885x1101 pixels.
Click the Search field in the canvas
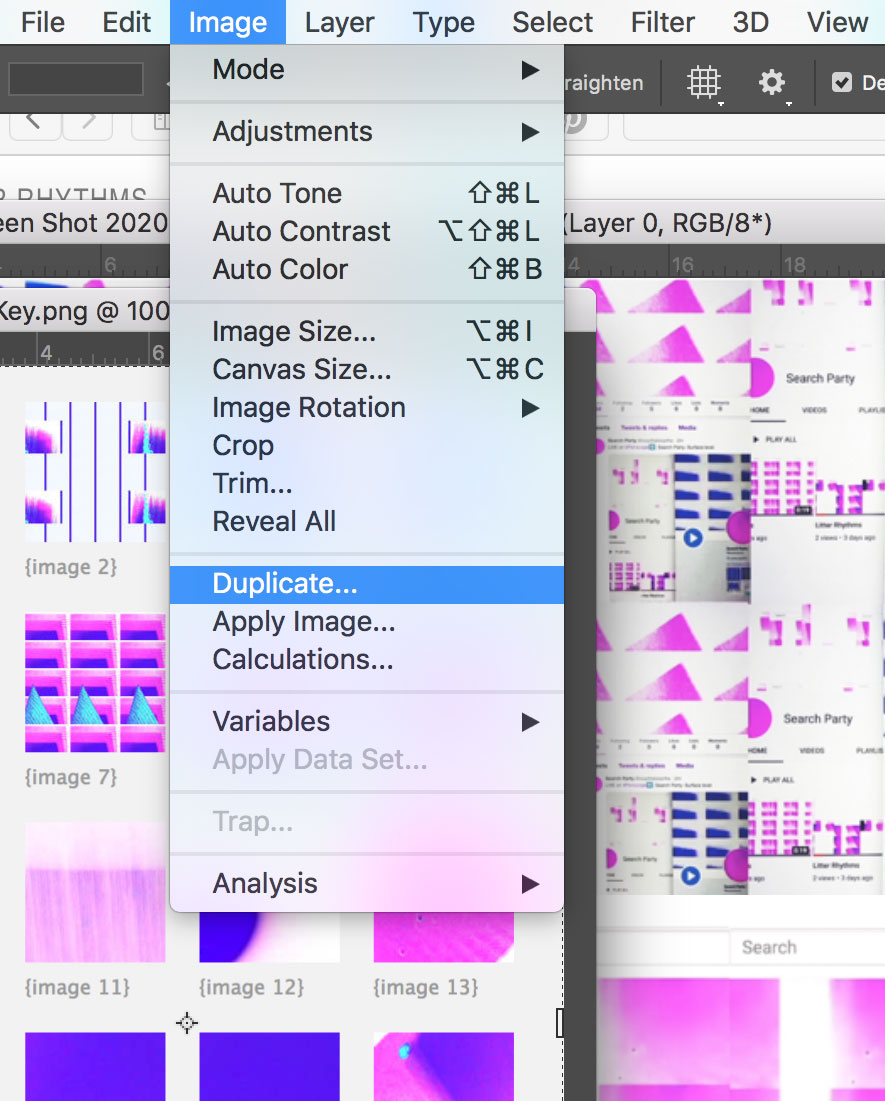point(806,947)
